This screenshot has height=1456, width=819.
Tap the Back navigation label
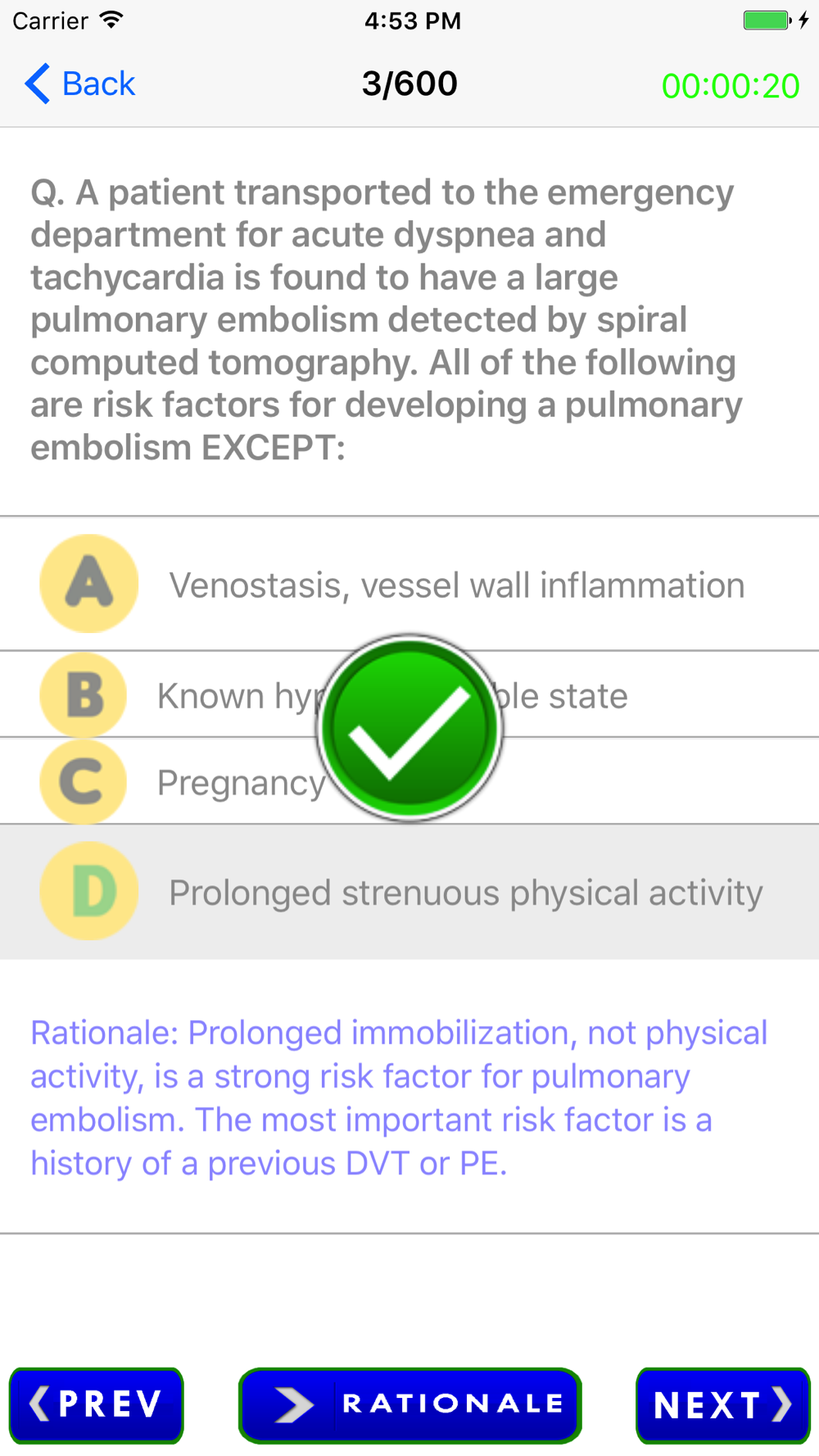tap(98, 84)
